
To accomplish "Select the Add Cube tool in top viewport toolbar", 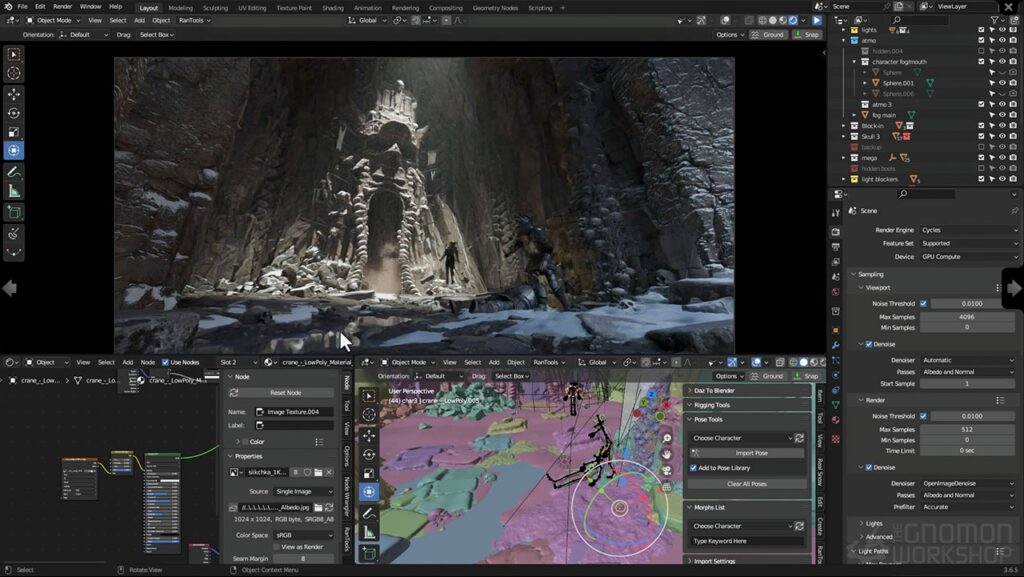I will click(x=14, y=211).
